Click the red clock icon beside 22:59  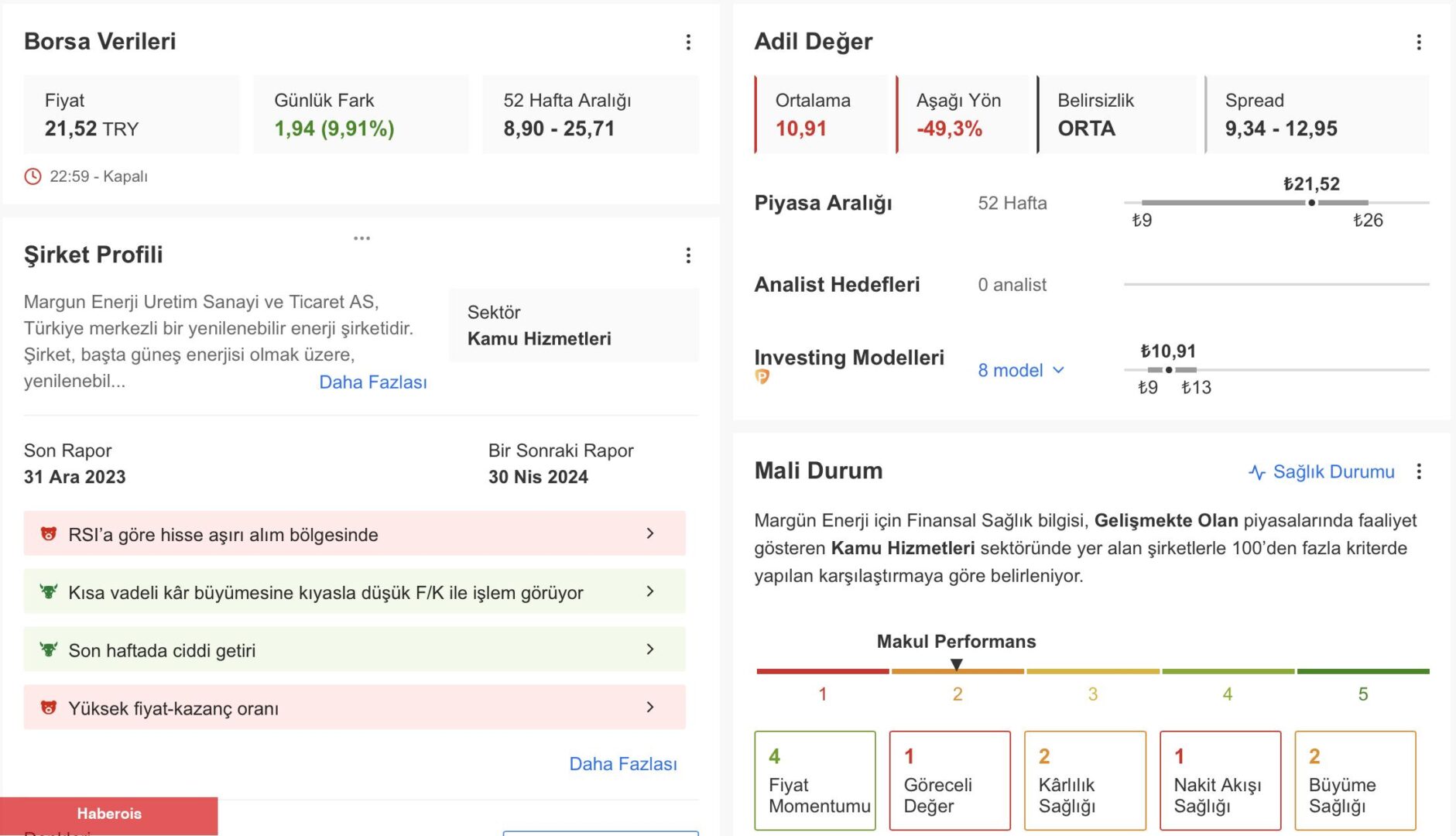point(33,176)
